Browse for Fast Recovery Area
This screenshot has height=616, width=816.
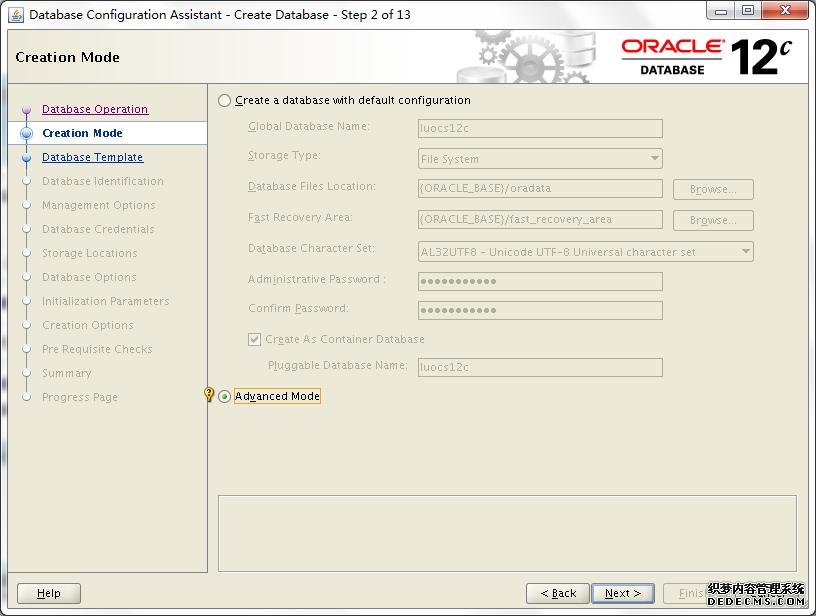coord(713,220)
